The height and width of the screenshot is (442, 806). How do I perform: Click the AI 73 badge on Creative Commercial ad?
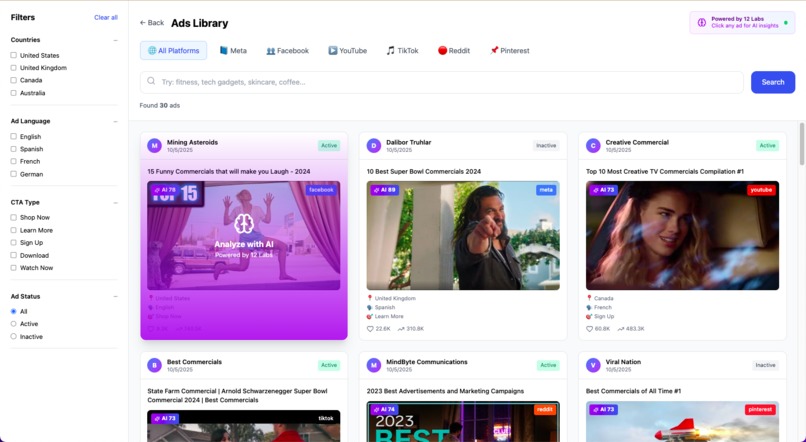point(604,190)
